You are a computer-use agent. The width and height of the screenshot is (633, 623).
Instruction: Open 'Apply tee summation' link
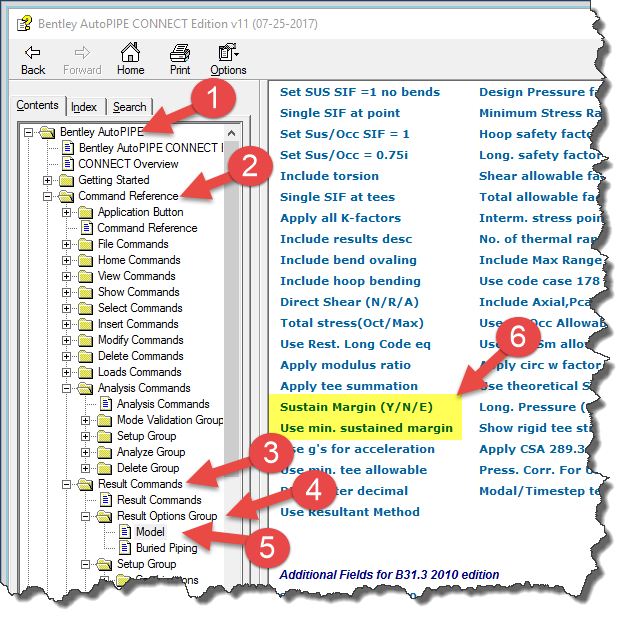(x=349, y=386)
